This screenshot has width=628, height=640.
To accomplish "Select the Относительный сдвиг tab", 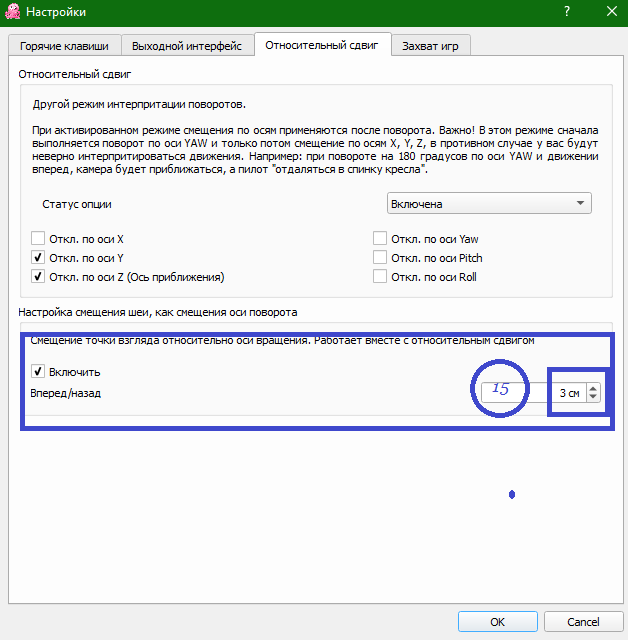I will coord(322,44).
